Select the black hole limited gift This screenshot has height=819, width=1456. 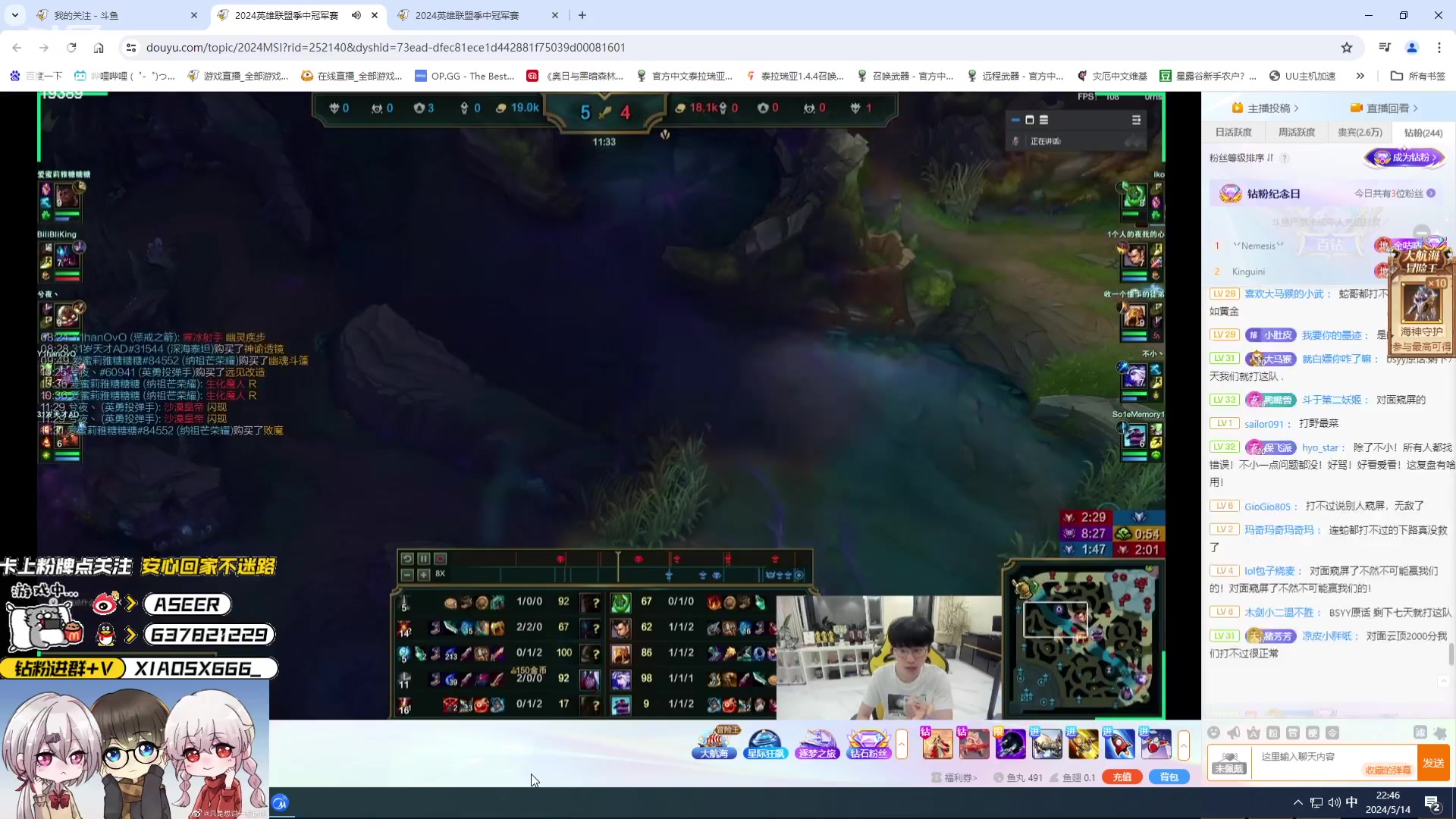coord(1010,744)
